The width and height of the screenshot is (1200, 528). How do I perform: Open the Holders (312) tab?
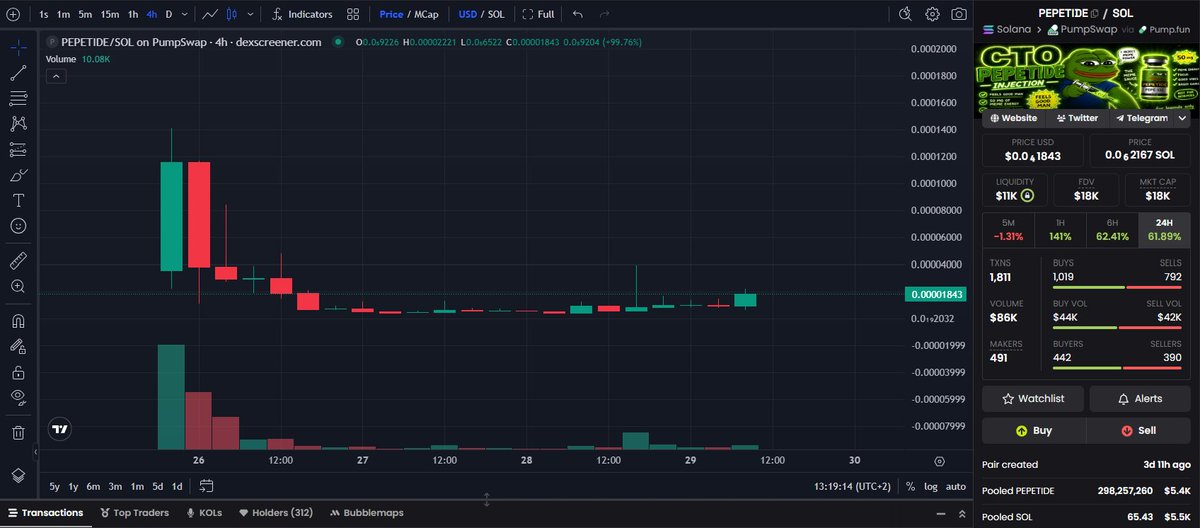(277, 512)
